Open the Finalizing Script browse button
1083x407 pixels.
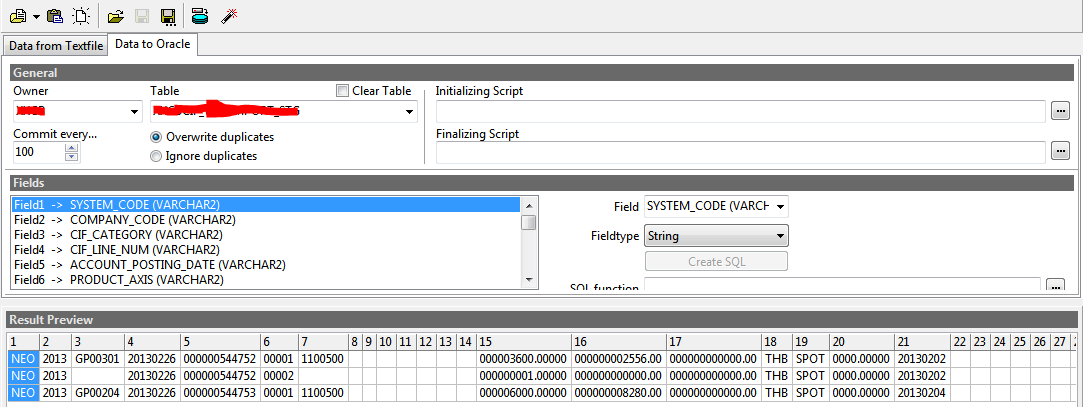click(1060, 151)
